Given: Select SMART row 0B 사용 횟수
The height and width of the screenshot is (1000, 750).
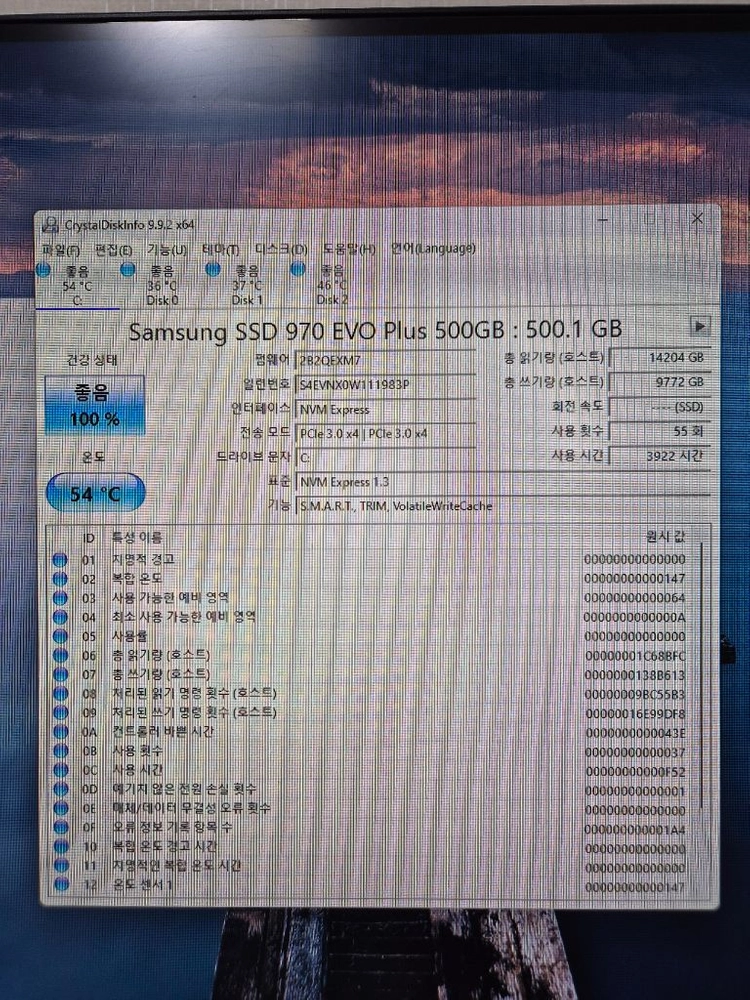Looking at the screenshot, I should pos(372,751).
